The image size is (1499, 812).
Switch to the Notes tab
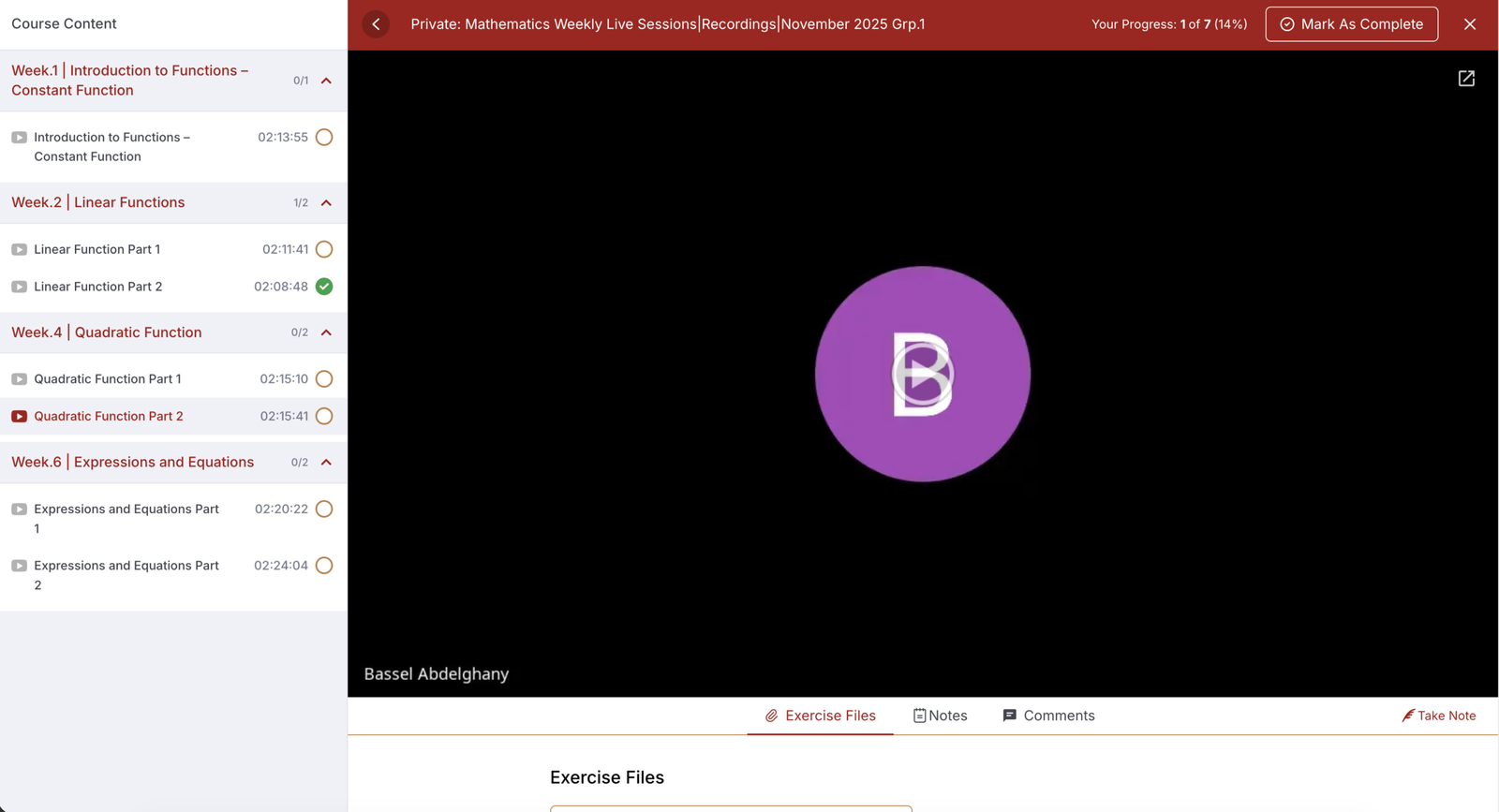(x=940, y=716)
